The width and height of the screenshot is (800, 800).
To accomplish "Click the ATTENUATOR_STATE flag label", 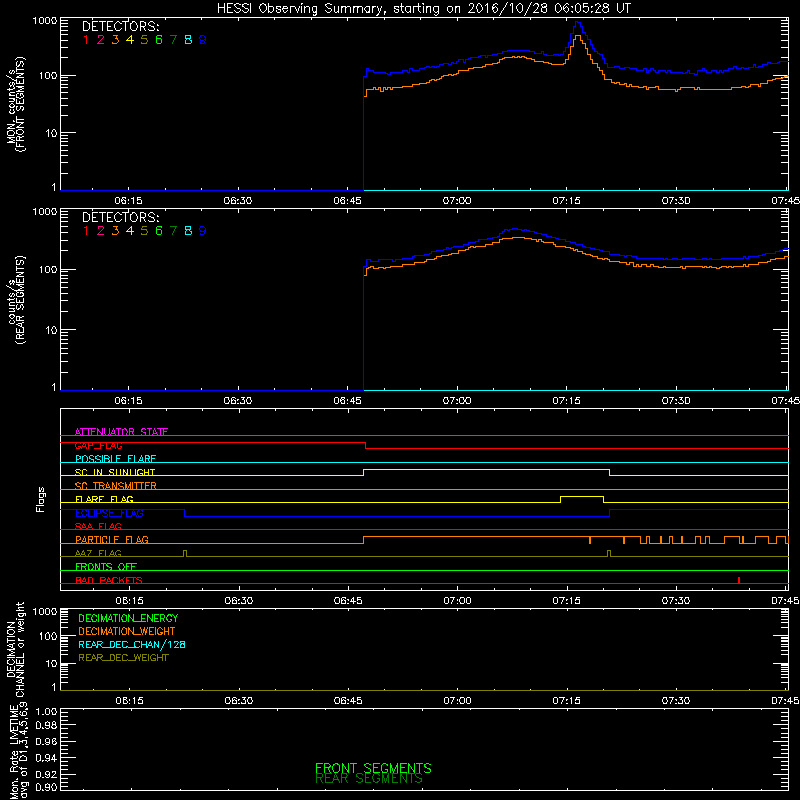I will click(121, 432).
